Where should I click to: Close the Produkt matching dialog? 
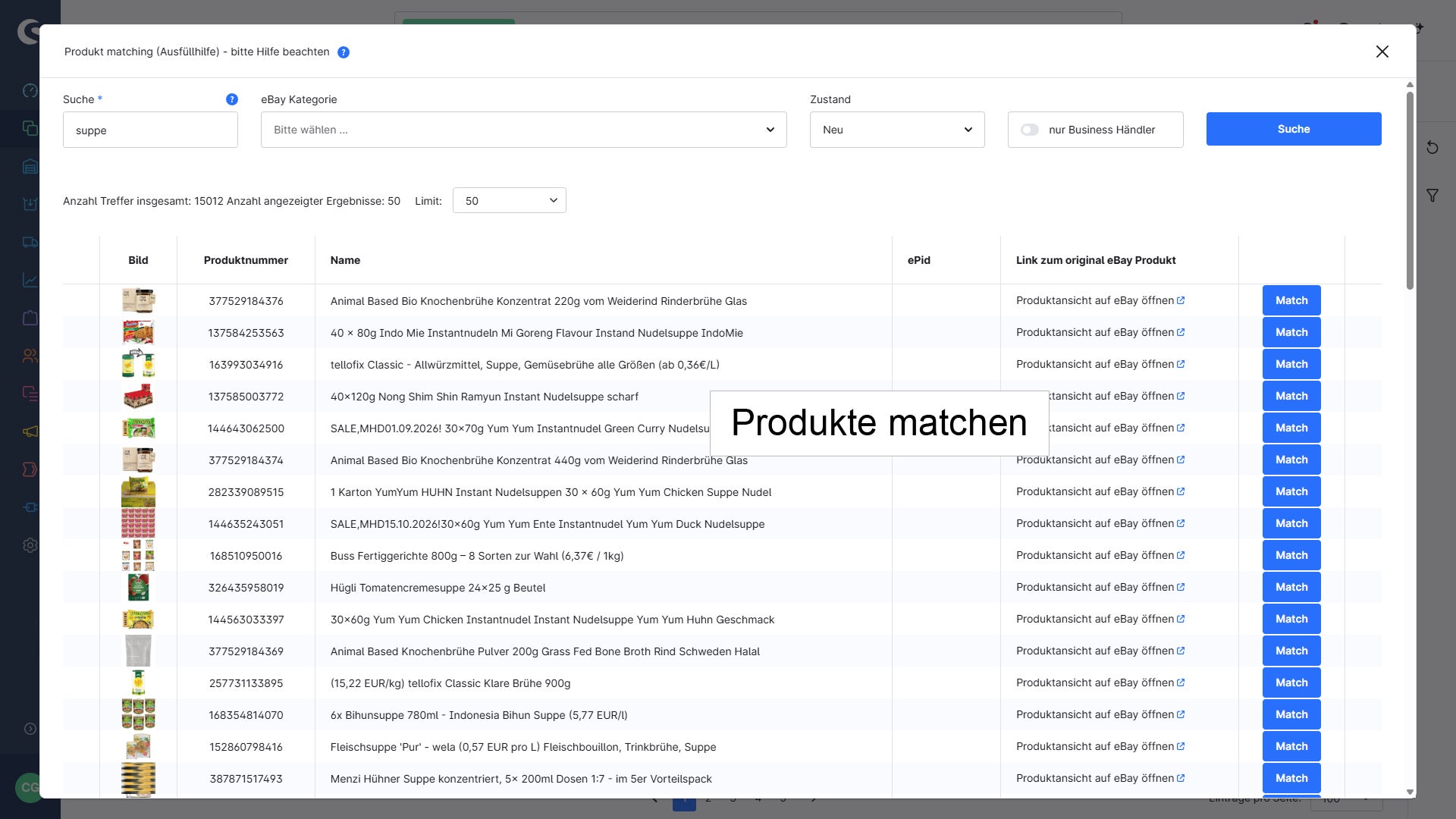click(1382, 52)
